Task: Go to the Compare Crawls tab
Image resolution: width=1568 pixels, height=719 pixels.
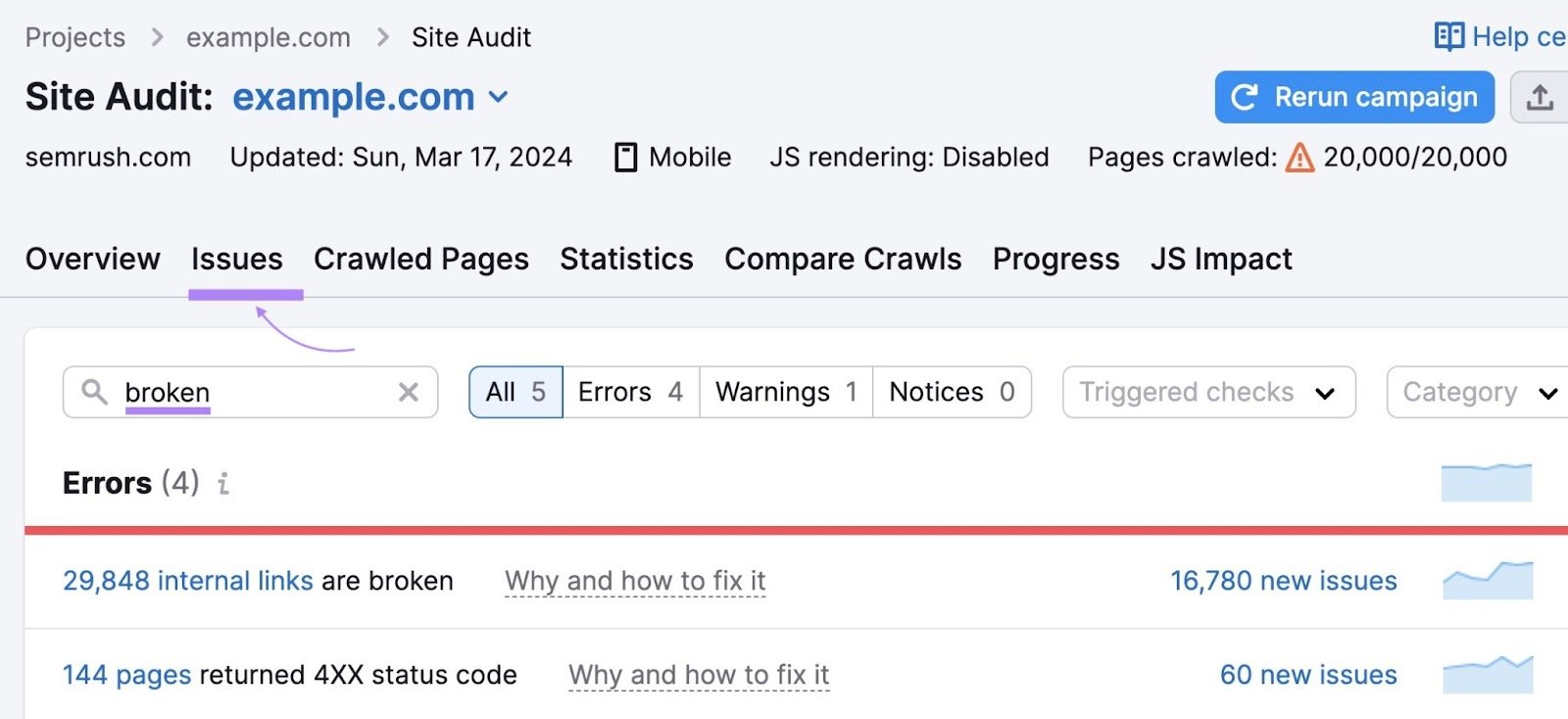Action: point(843,260)
